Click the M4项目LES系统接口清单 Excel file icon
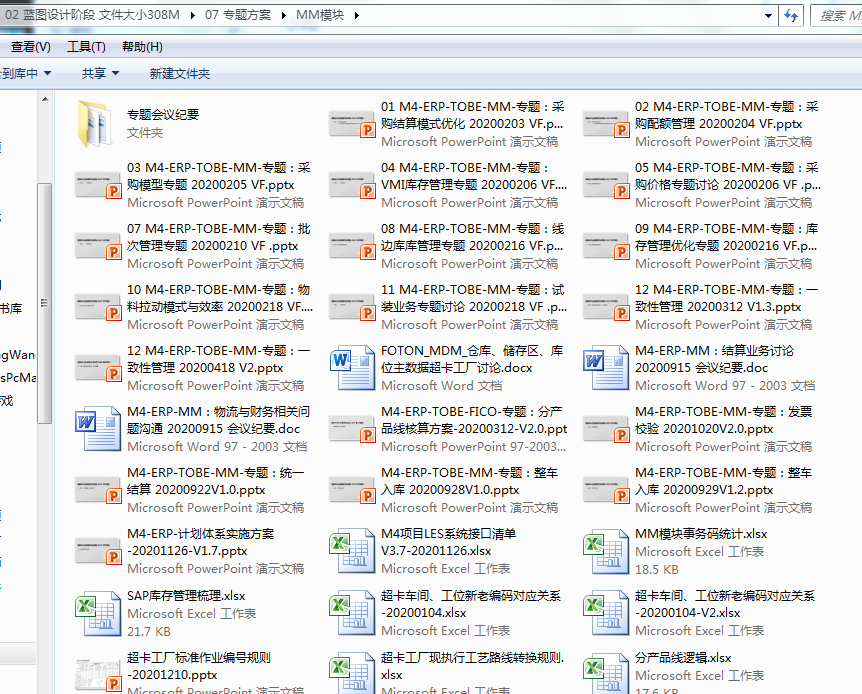The height and width of the screenshot is (694, 862). point(351,551)
